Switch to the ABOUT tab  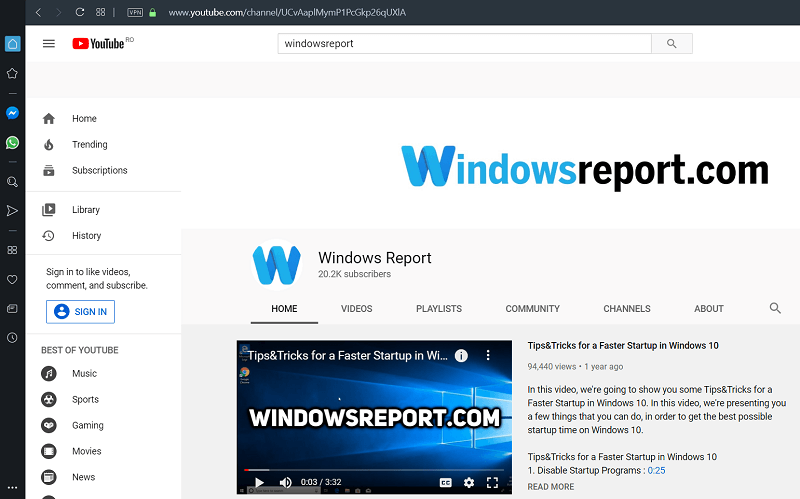tap(709, 309)
